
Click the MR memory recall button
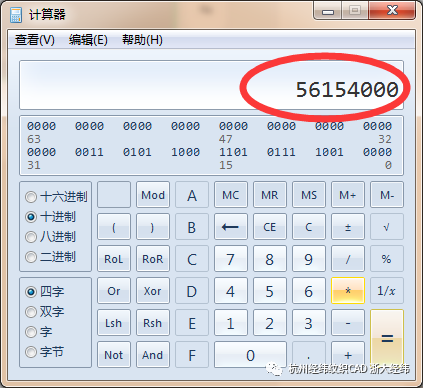pyautogui.click(x=270, y=195)
